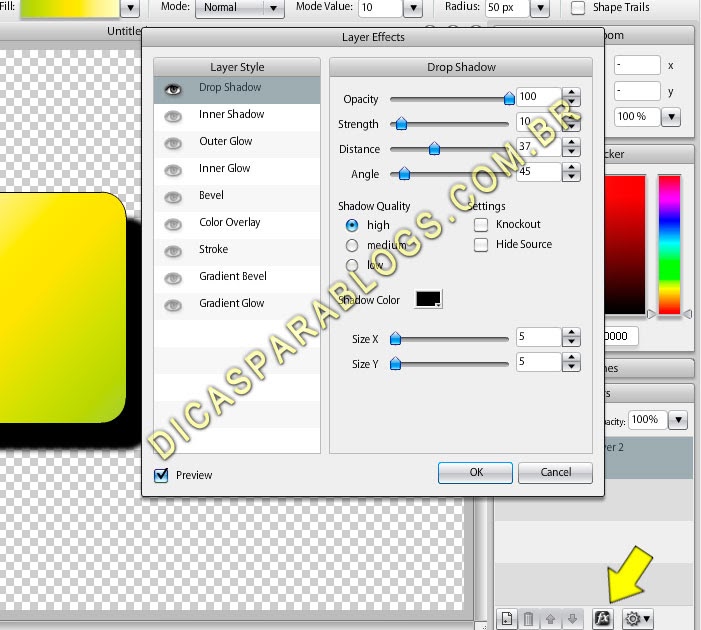The width and height of the screenshot is (701, 630).
Task: Select Bevel layer style
Action: pos(237,197)
